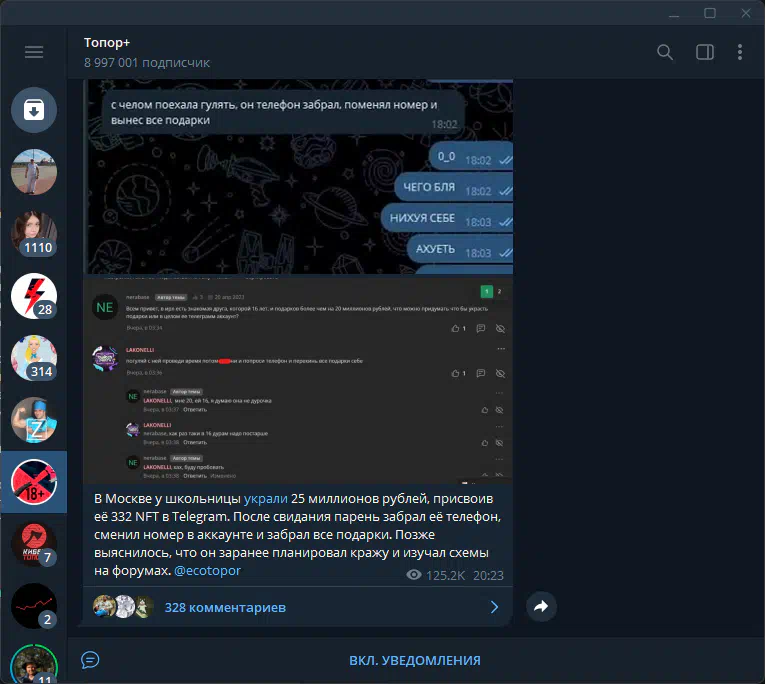Open the chat with 1110 unread messages
The width and height of the screenshot is (765, 684).
click(34, 234)
